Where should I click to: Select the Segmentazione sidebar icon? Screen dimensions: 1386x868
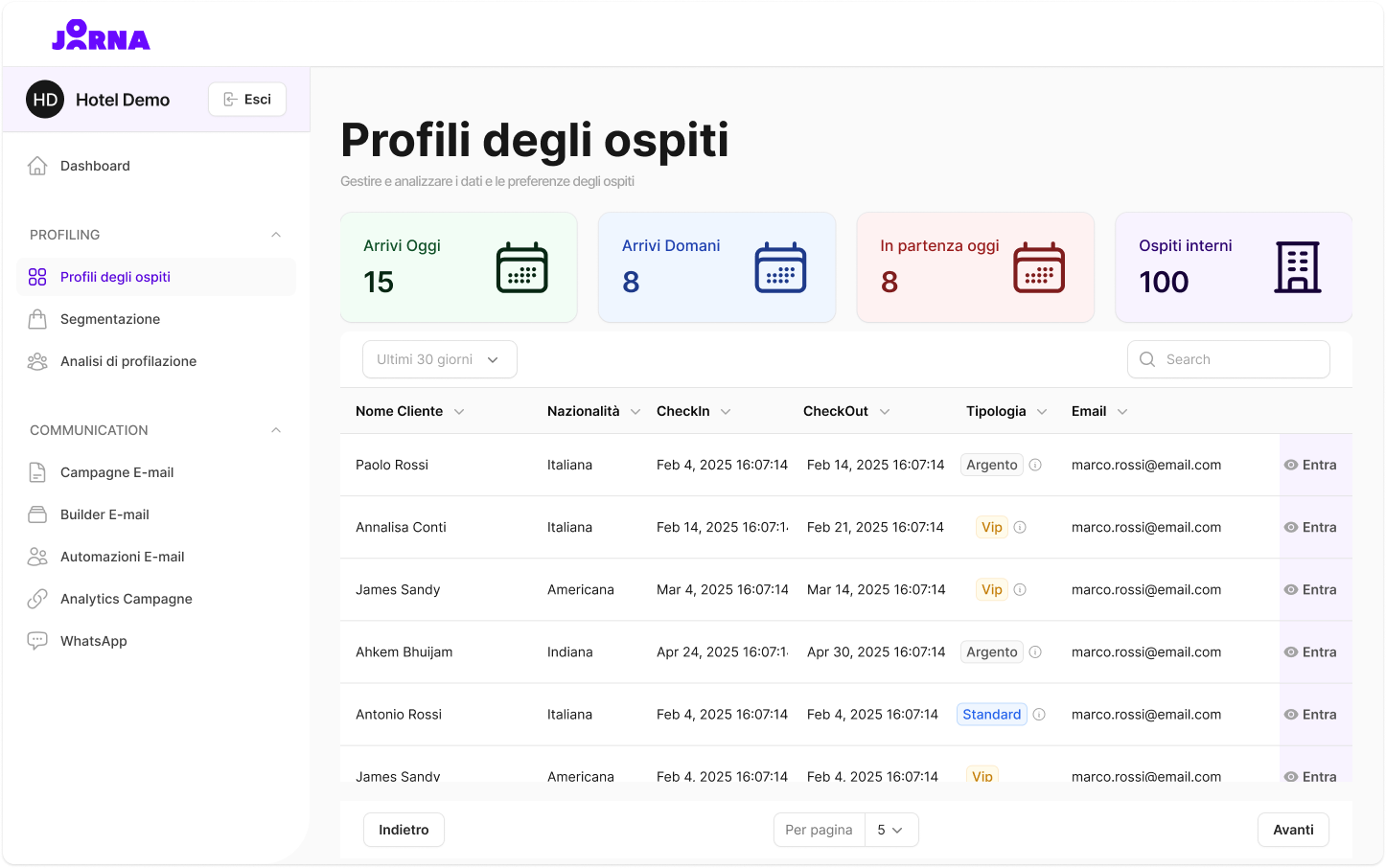(x=37, y=319)
